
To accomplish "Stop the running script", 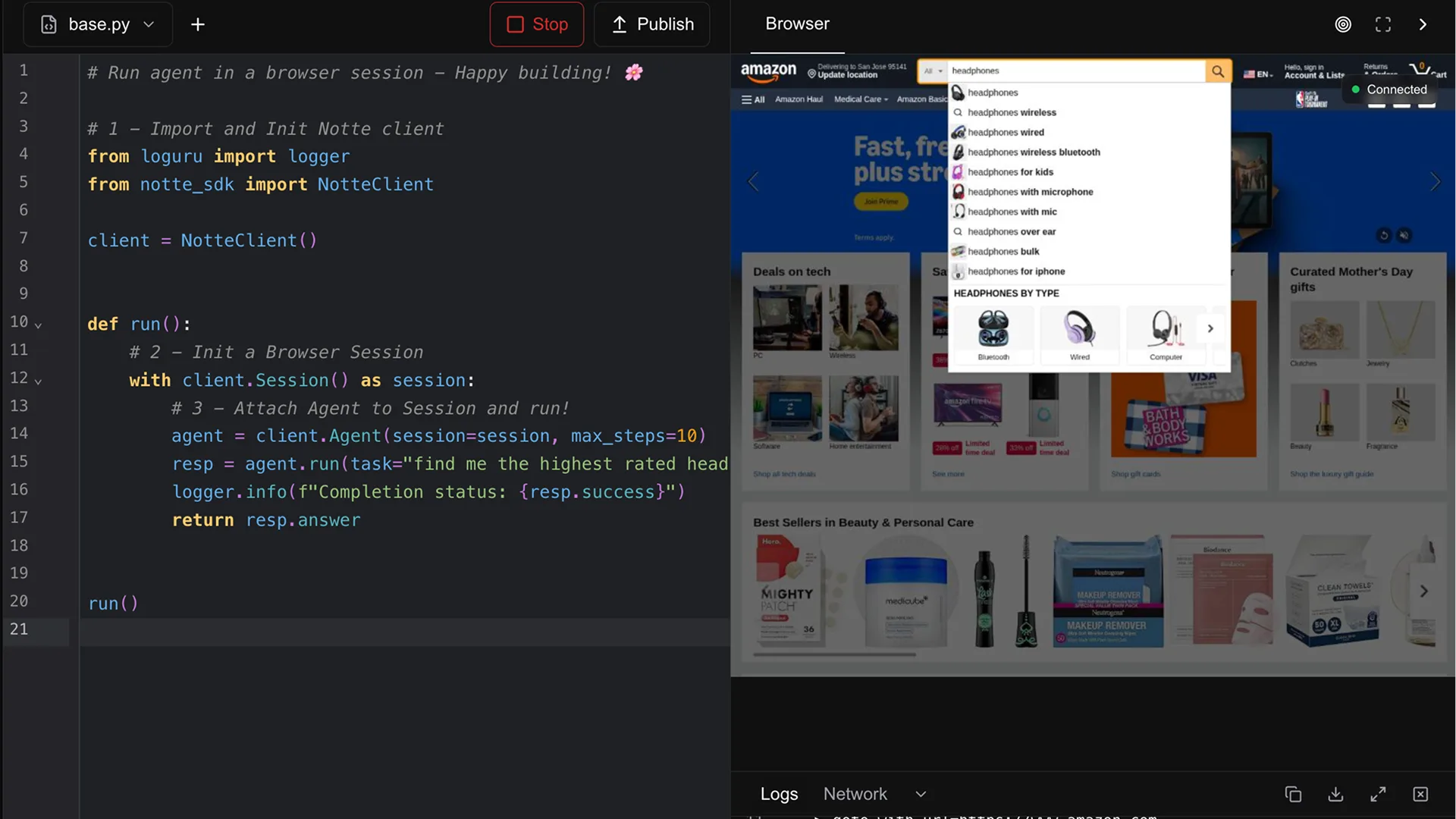I will coord(537,24).
